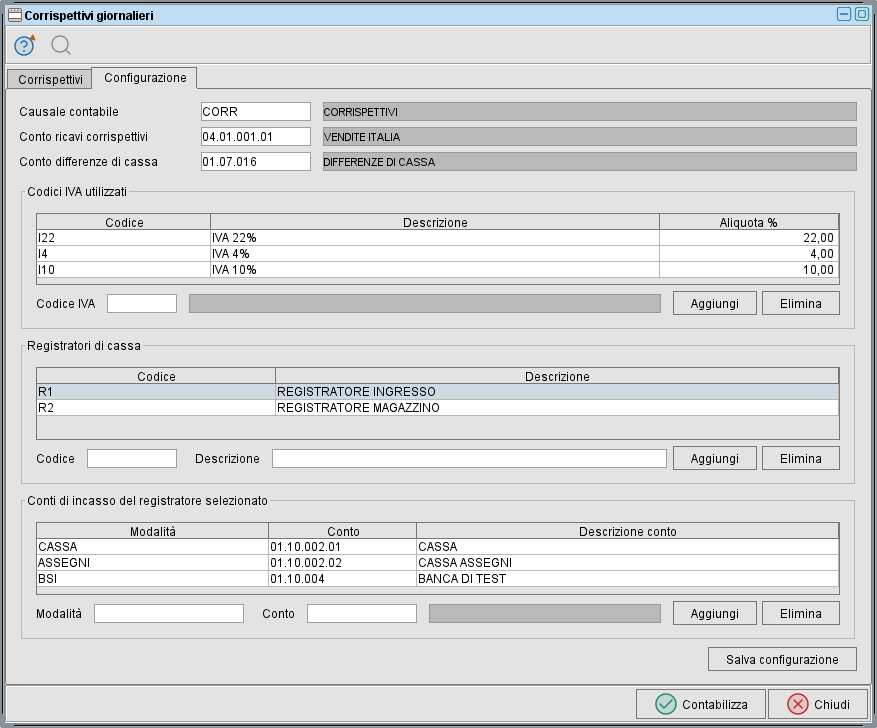Click the Modalità input field
Viewport: 877px width, 728px height.
(169, 613)
